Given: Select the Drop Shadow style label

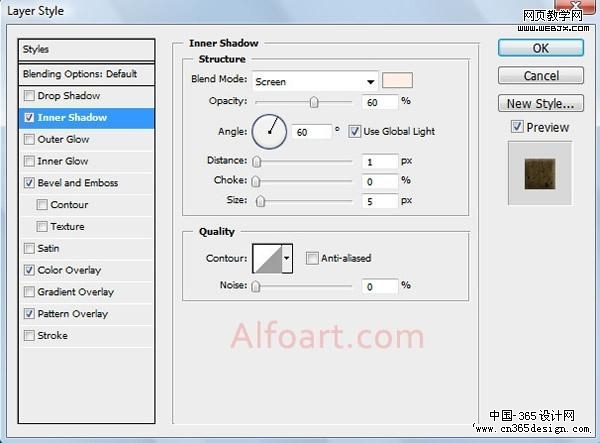Looking at the screenshot, I should 69,96.
